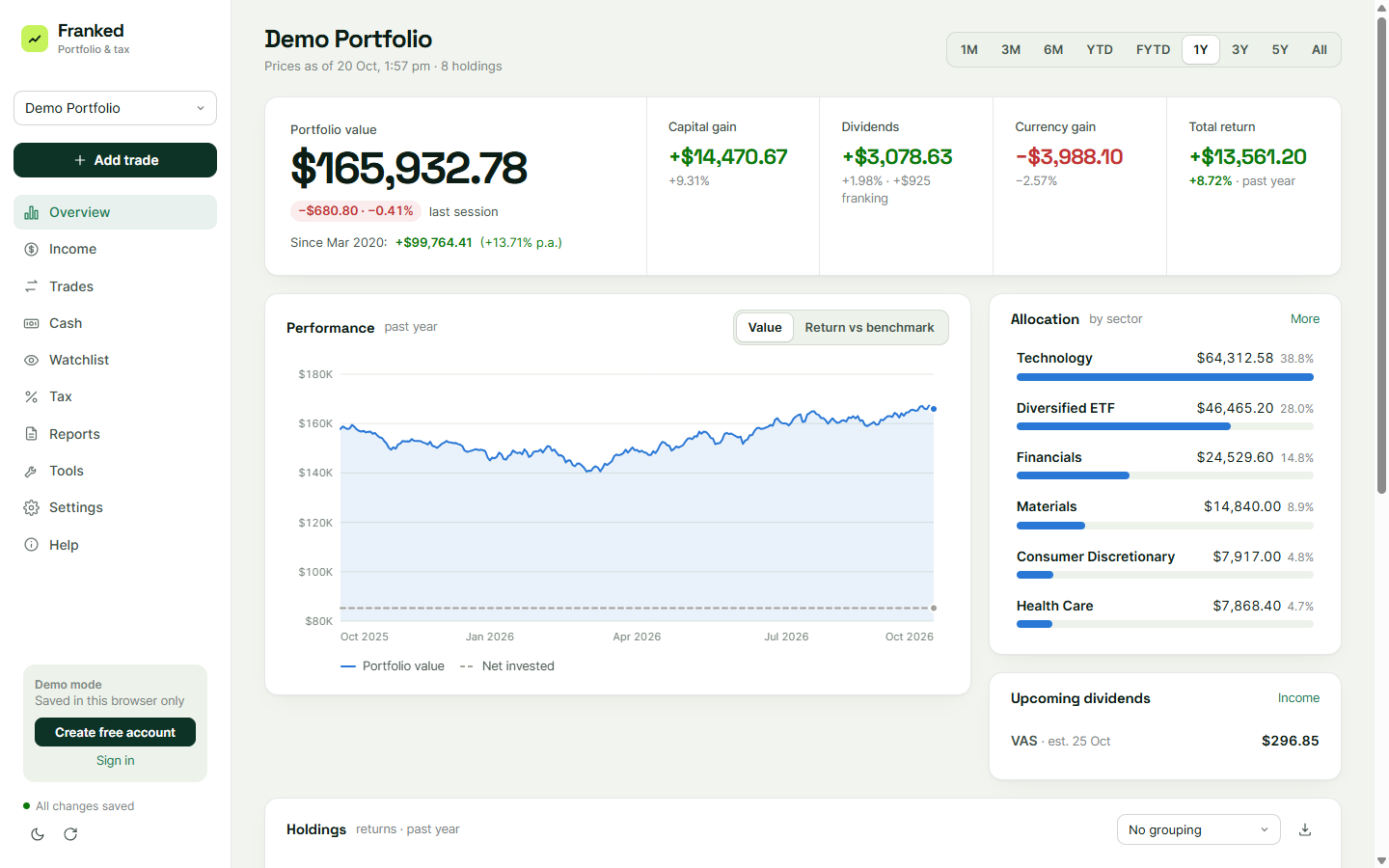Click the Reports document icon

(x=32, y=434)
